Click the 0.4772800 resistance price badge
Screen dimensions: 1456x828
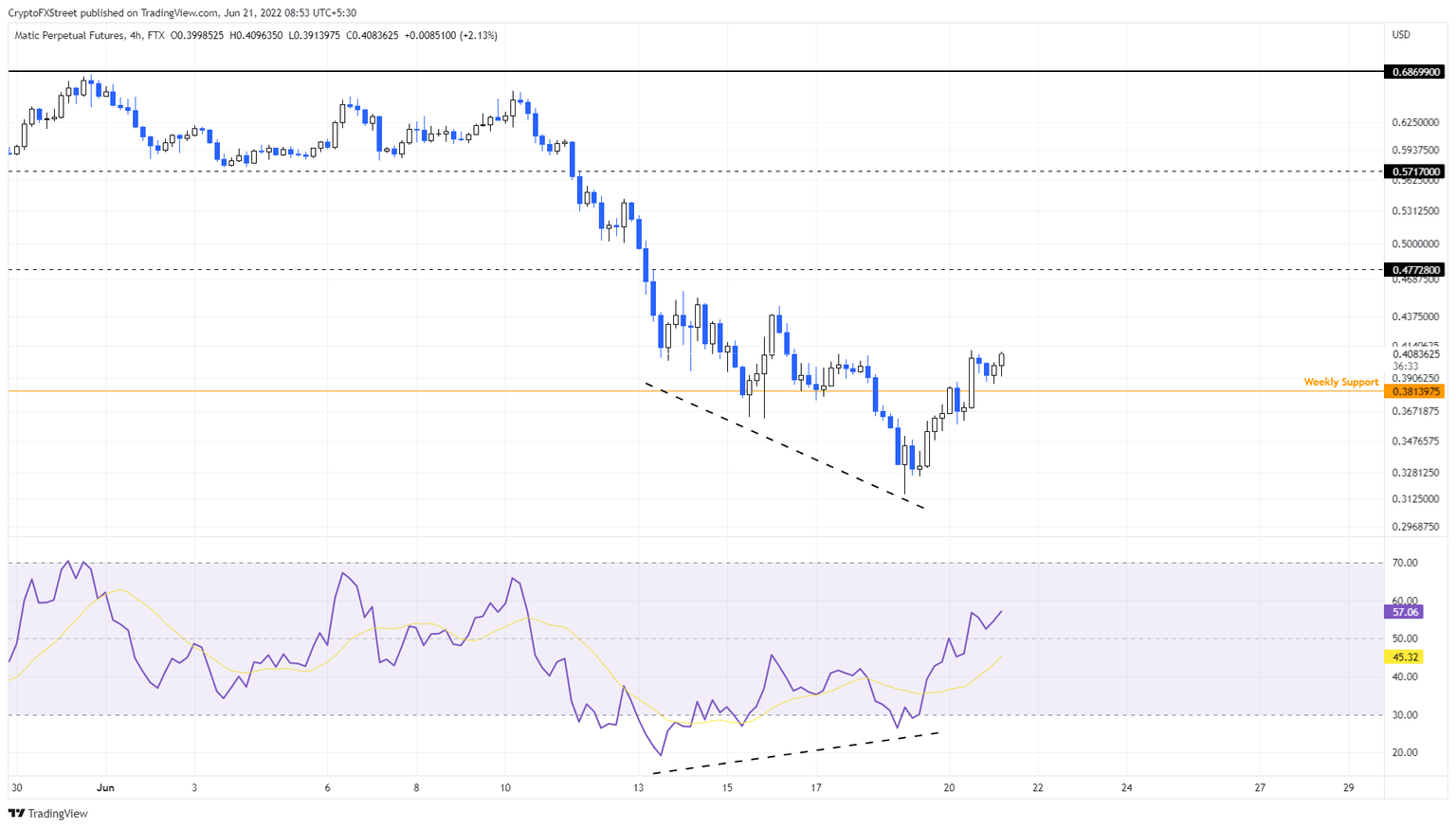pyautogui.click(x=1414, y=269)
